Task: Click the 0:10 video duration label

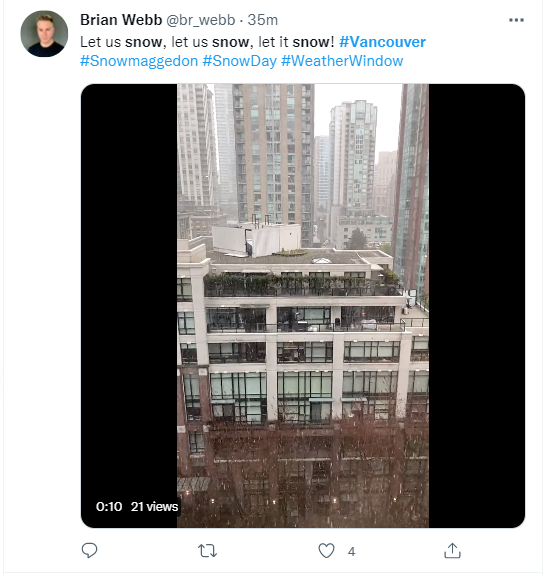Action: 109,506
